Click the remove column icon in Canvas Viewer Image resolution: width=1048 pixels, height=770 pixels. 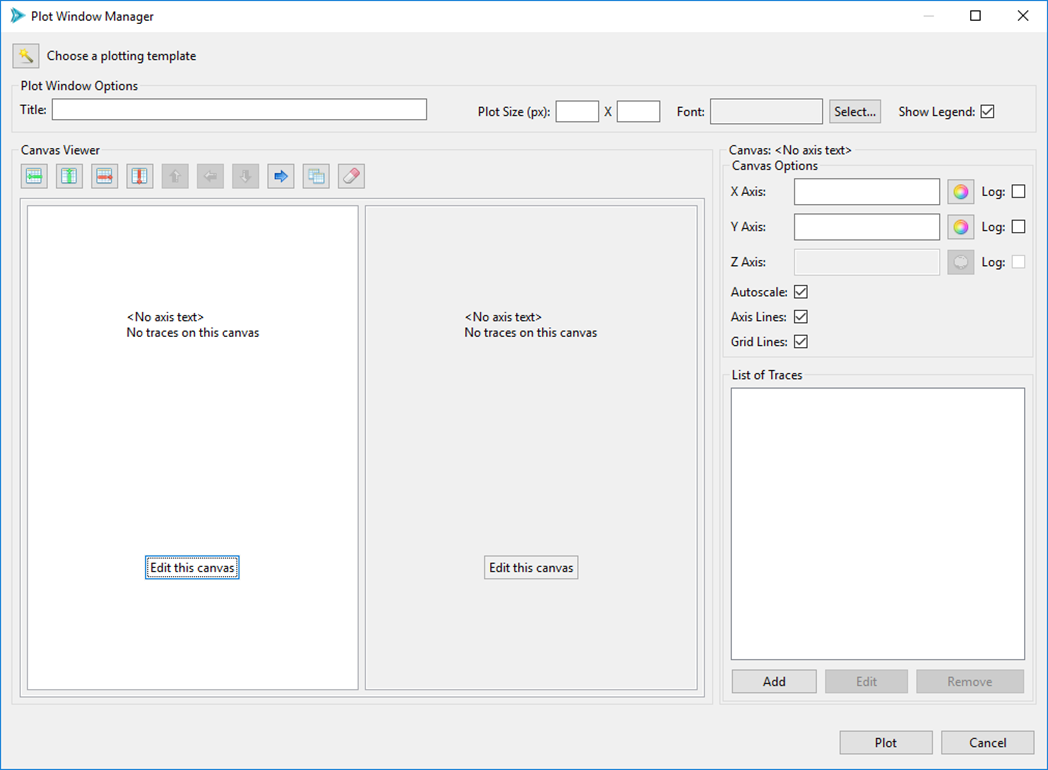point(139,175)
